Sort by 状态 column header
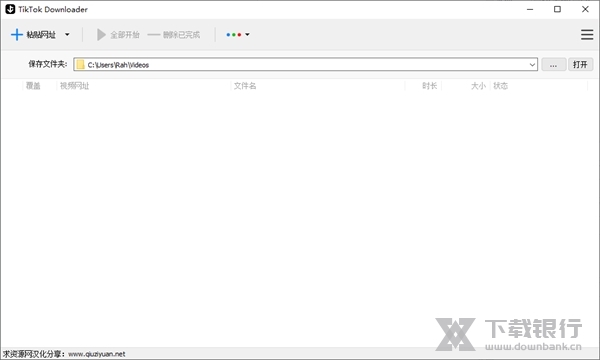This screenshot has height=360, width=600. (x=501, y=86)
